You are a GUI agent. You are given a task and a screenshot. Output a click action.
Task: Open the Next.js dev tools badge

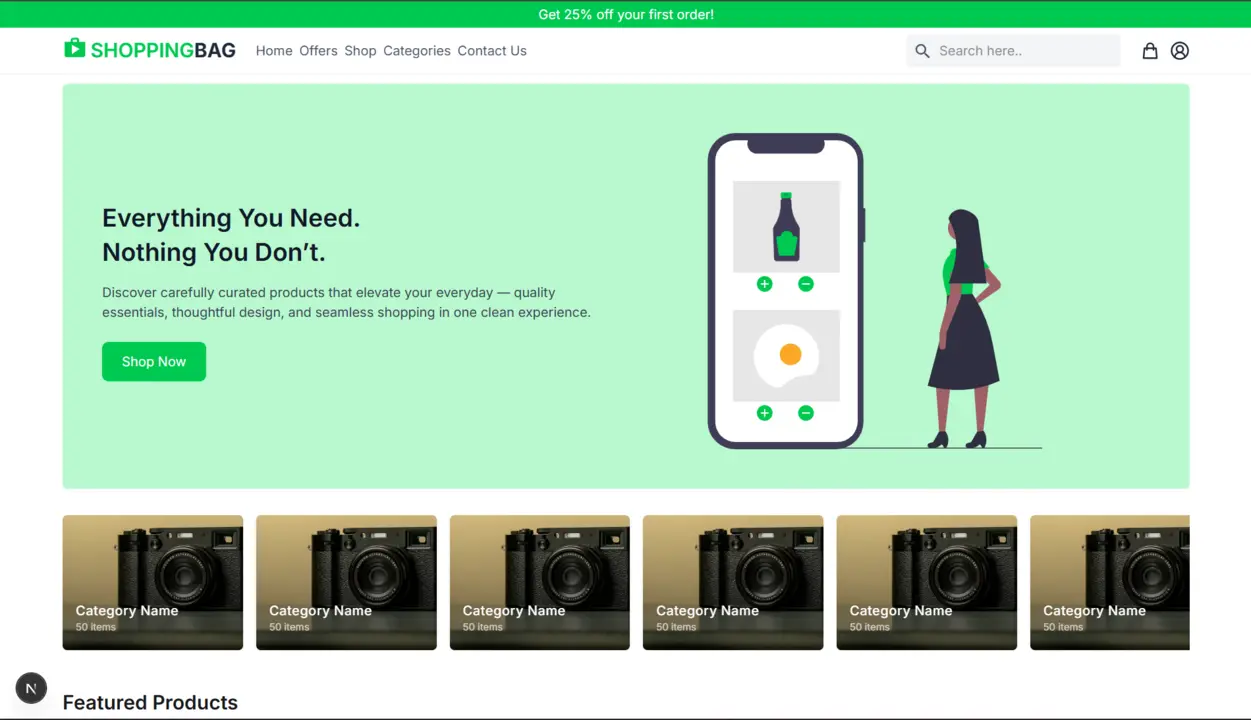pyautogui.click(x=31, y=688)
